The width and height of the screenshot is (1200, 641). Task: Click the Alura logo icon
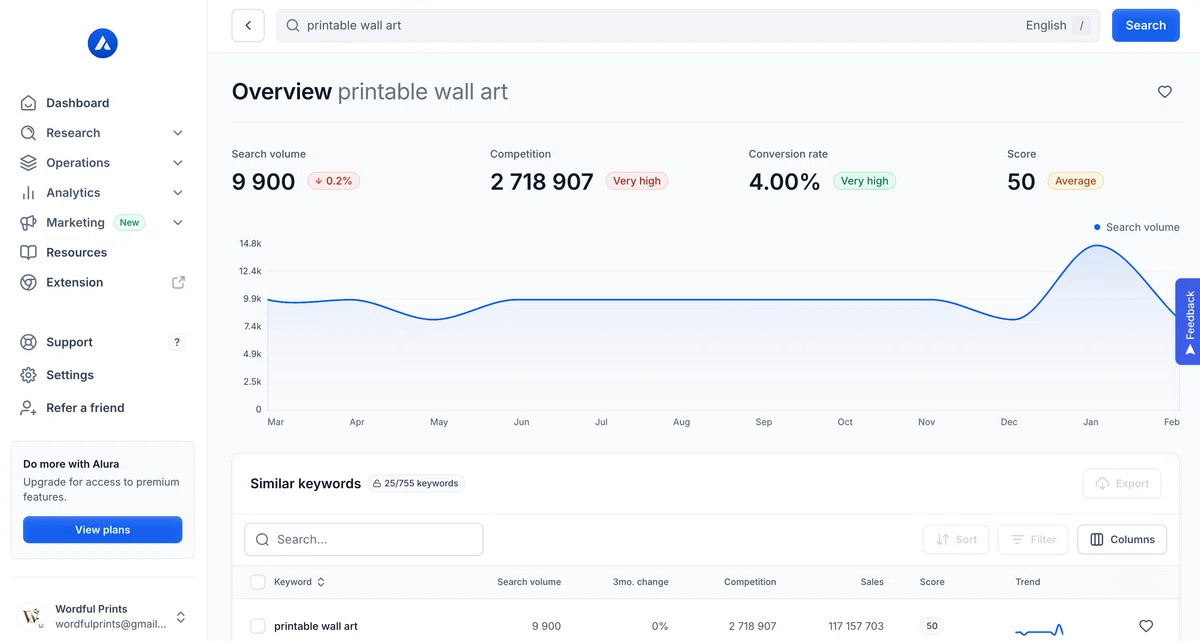[103, 43]
